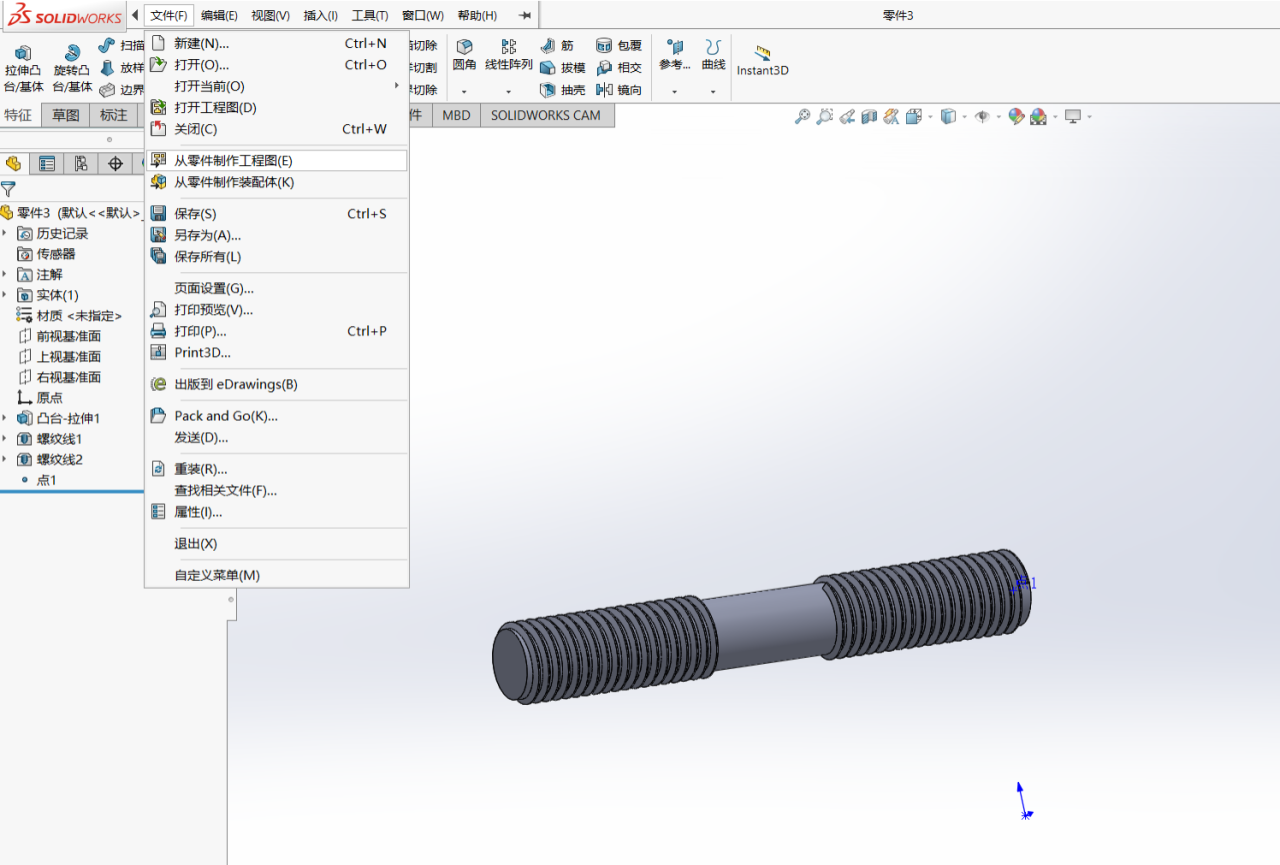The image size is (1280, 865).
Task: Click the View Settings monitor icon
Action: tap(1073, 117)
